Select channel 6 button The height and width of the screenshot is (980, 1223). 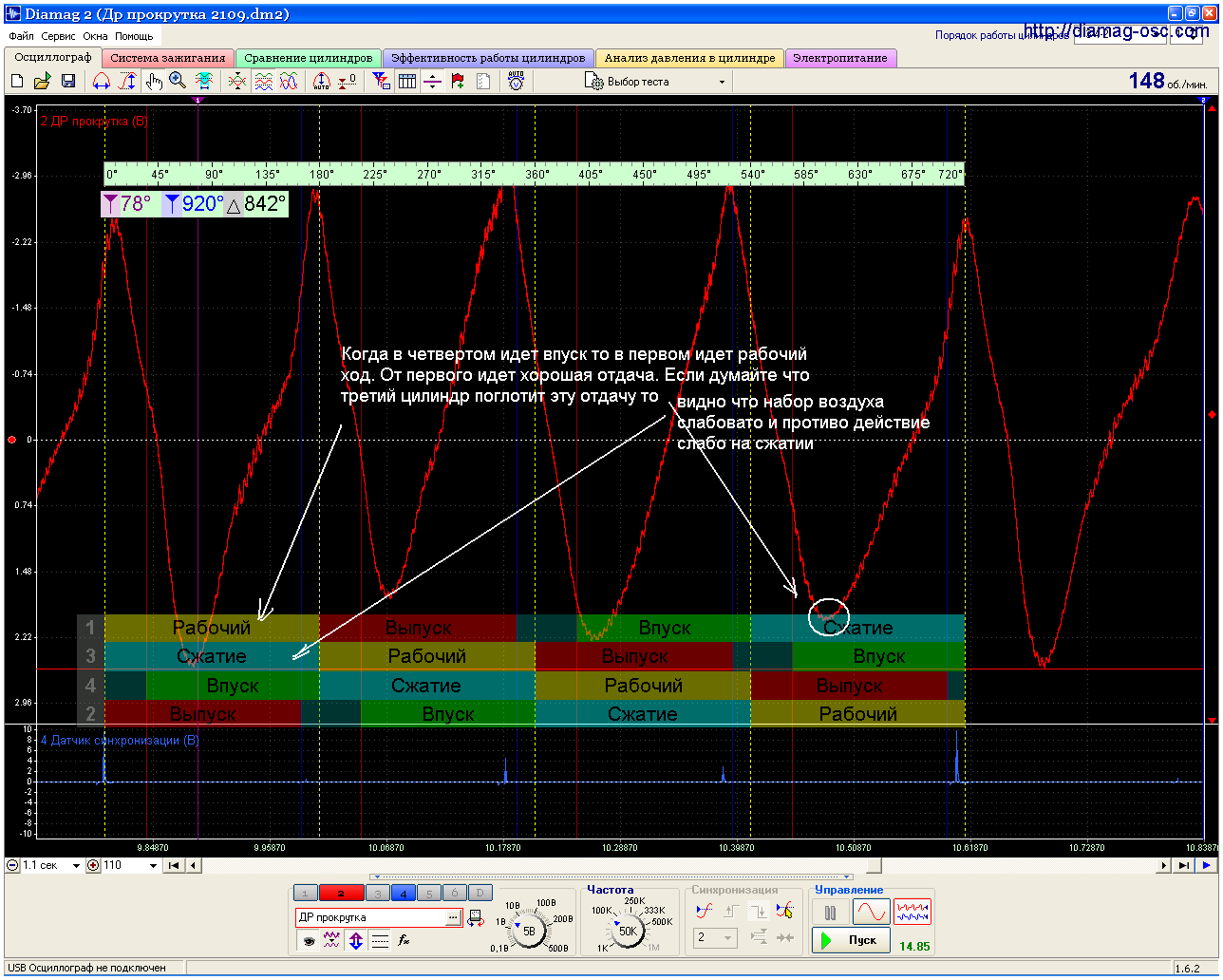point(455,893)
